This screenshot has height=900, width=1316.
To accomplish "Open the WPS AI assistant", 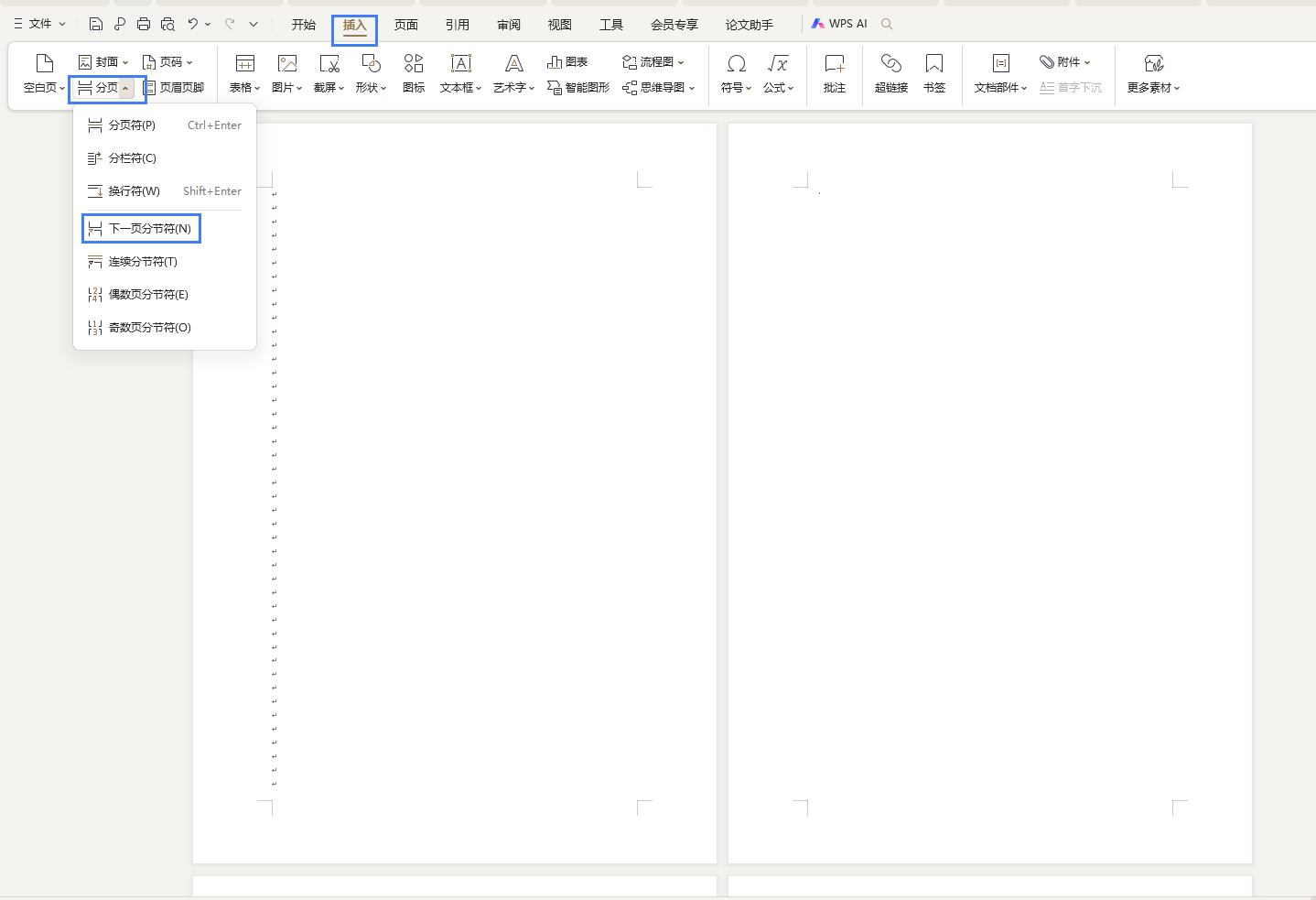I will 839,24.
